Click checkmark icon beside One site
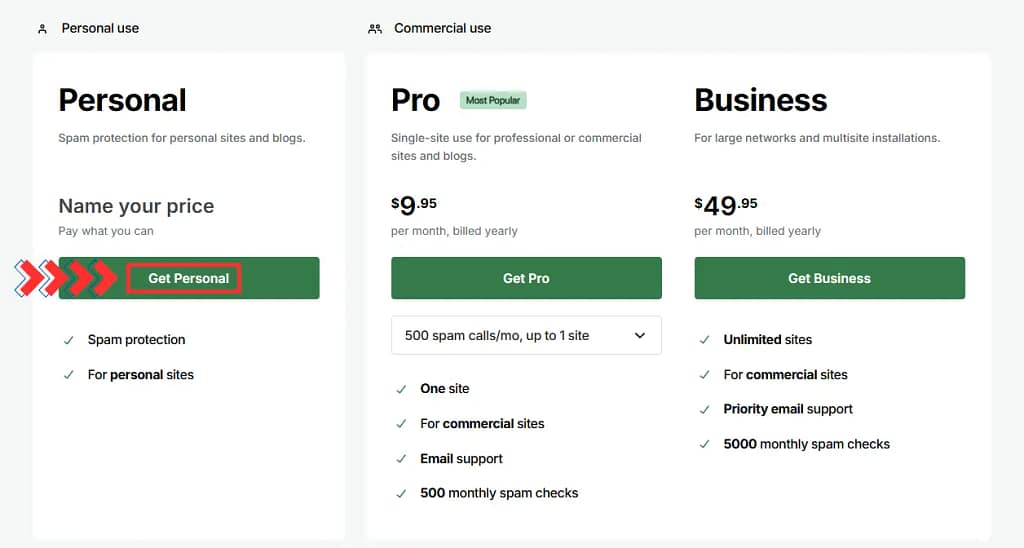Viewport: 1024px width, 548px height. [401, 389]
